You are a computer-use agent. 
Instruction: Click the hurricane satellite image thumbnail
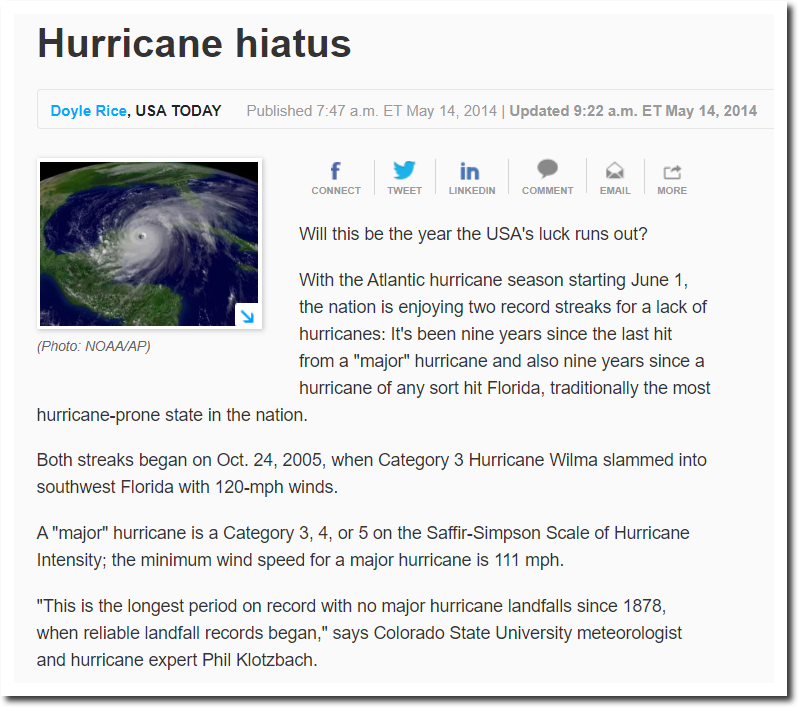149,244
